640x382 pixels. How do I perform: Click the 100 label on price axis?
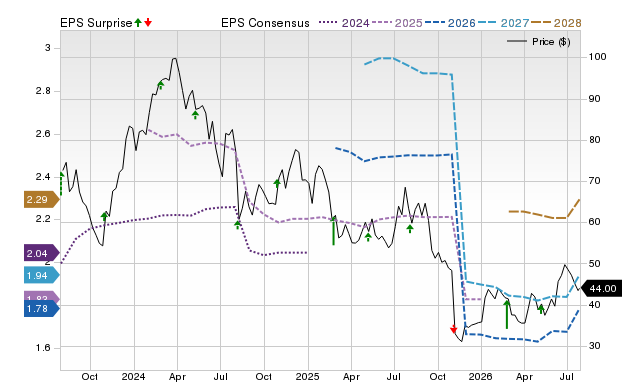click(597, 57)
